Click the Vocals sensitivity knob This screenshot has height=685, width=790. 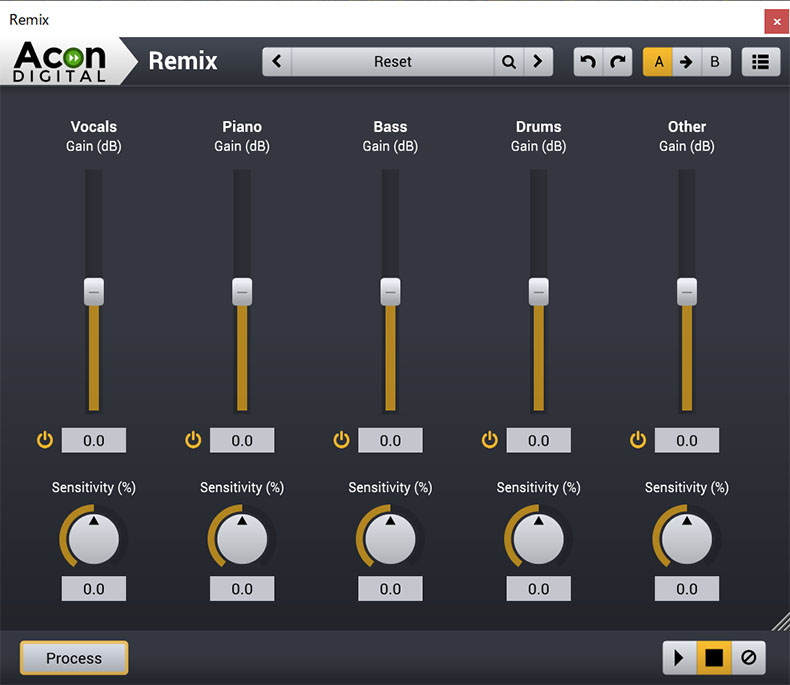(x=94, y=538)
